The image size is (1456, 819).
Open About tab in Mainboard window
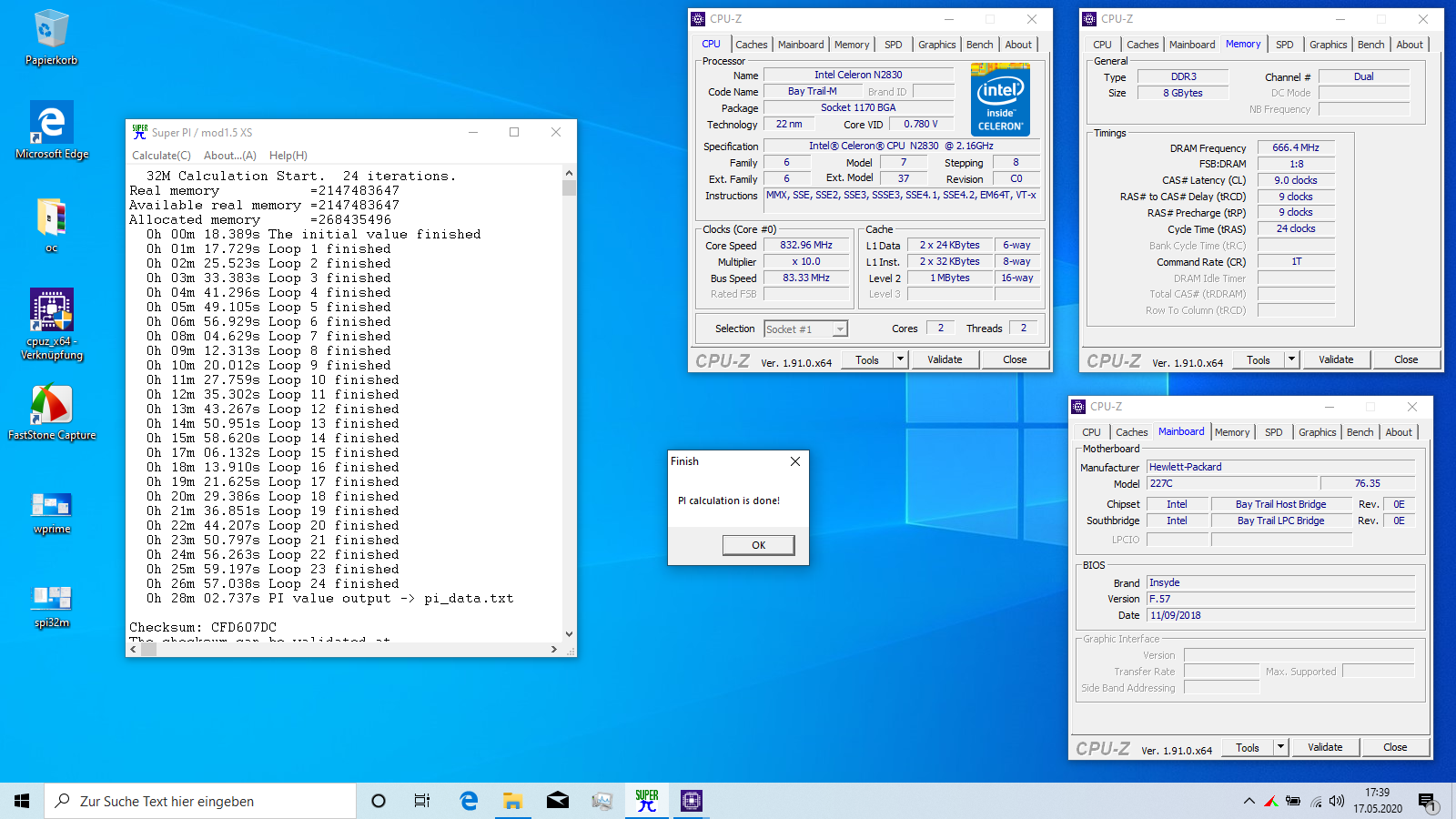coord(1399,432)
